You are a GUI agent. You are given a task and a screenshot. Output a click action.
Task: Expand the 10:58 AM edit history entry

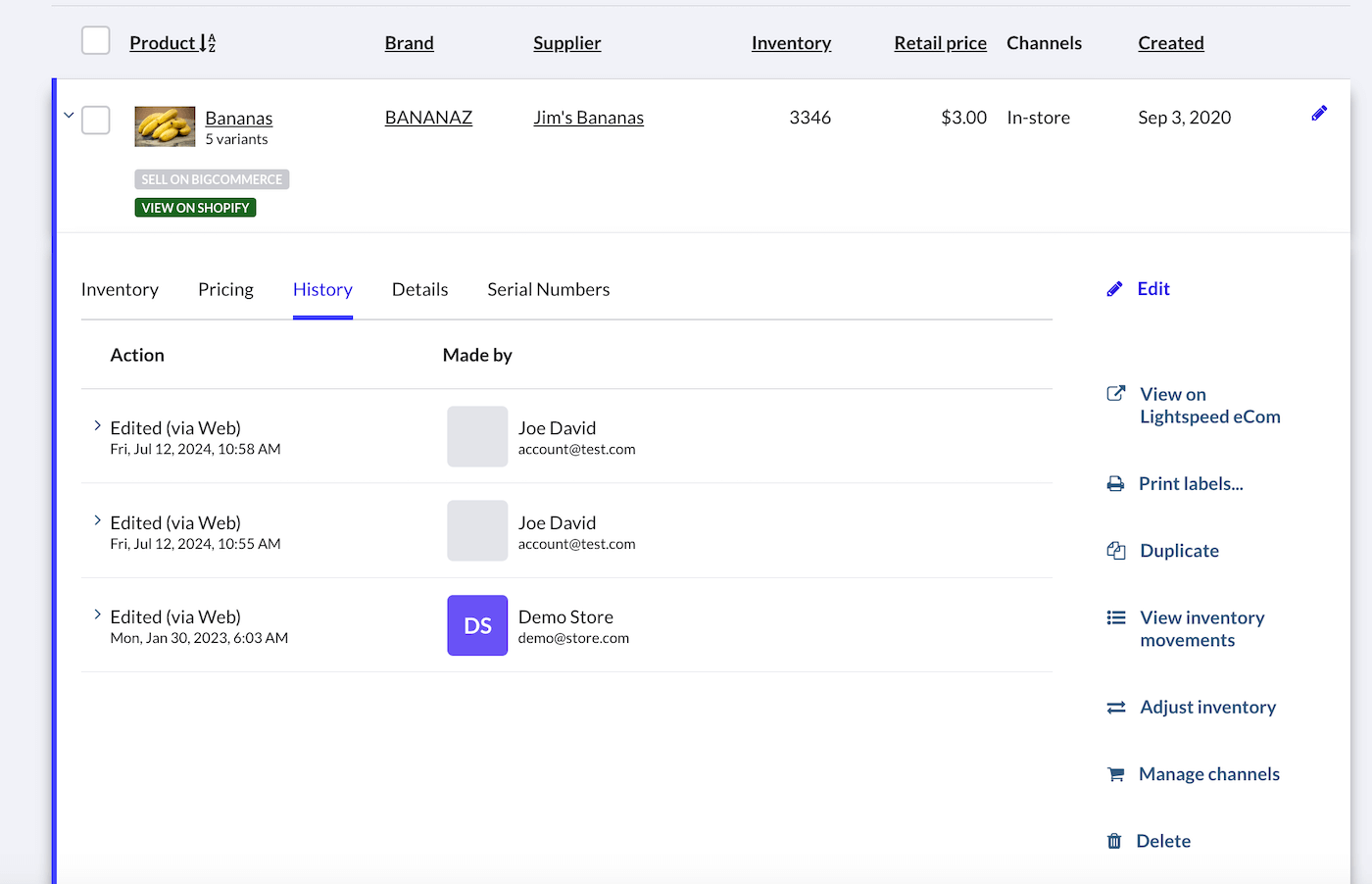coord(97,425)
